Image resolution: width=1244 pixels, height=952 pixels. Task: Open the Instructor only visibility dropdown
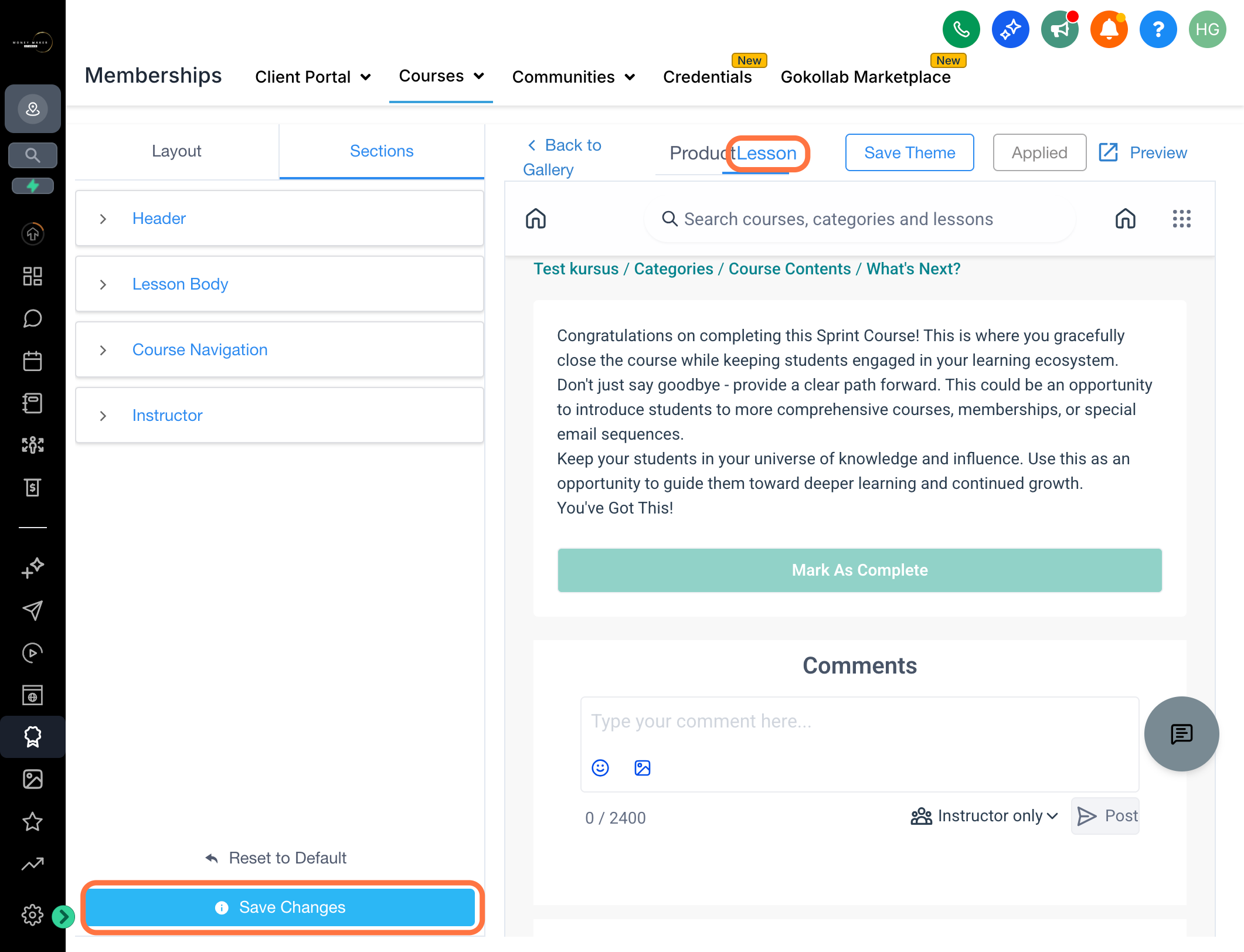tap(985, 816)
